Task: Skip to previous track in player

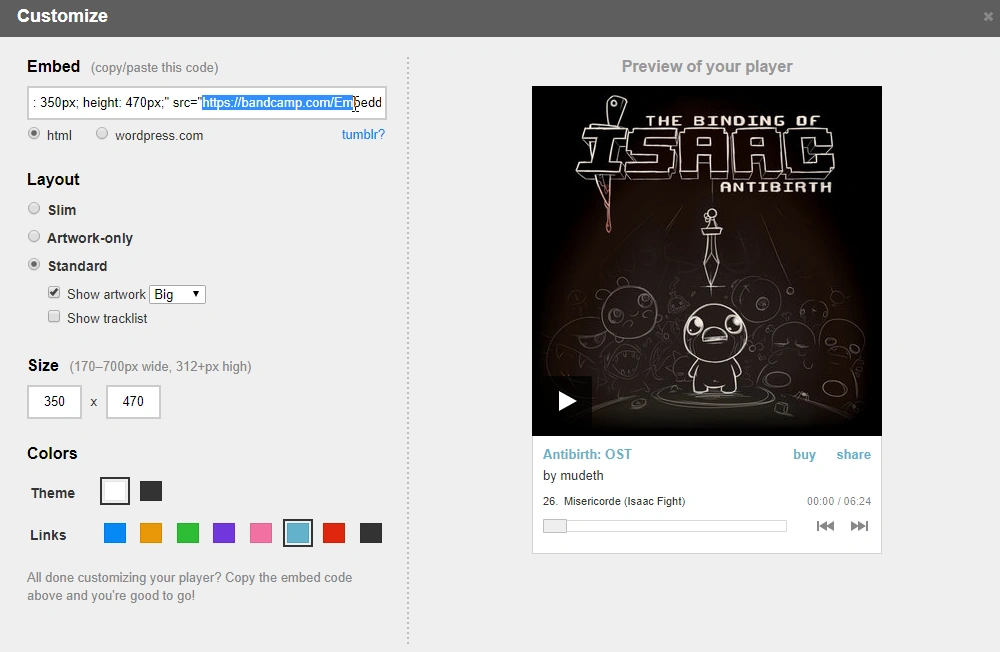Action: pyautogui.click(x=825, y=526)
